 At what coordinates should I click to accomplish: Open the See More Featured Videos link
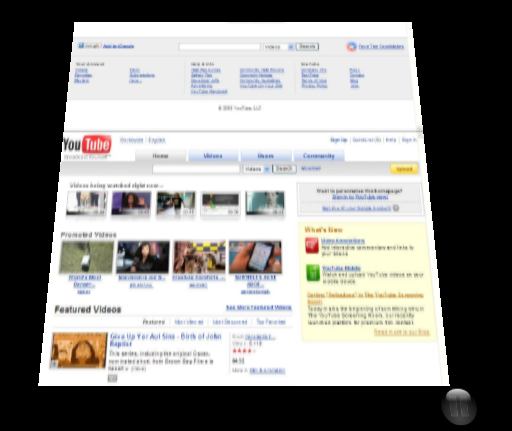[x=259, y=307]
